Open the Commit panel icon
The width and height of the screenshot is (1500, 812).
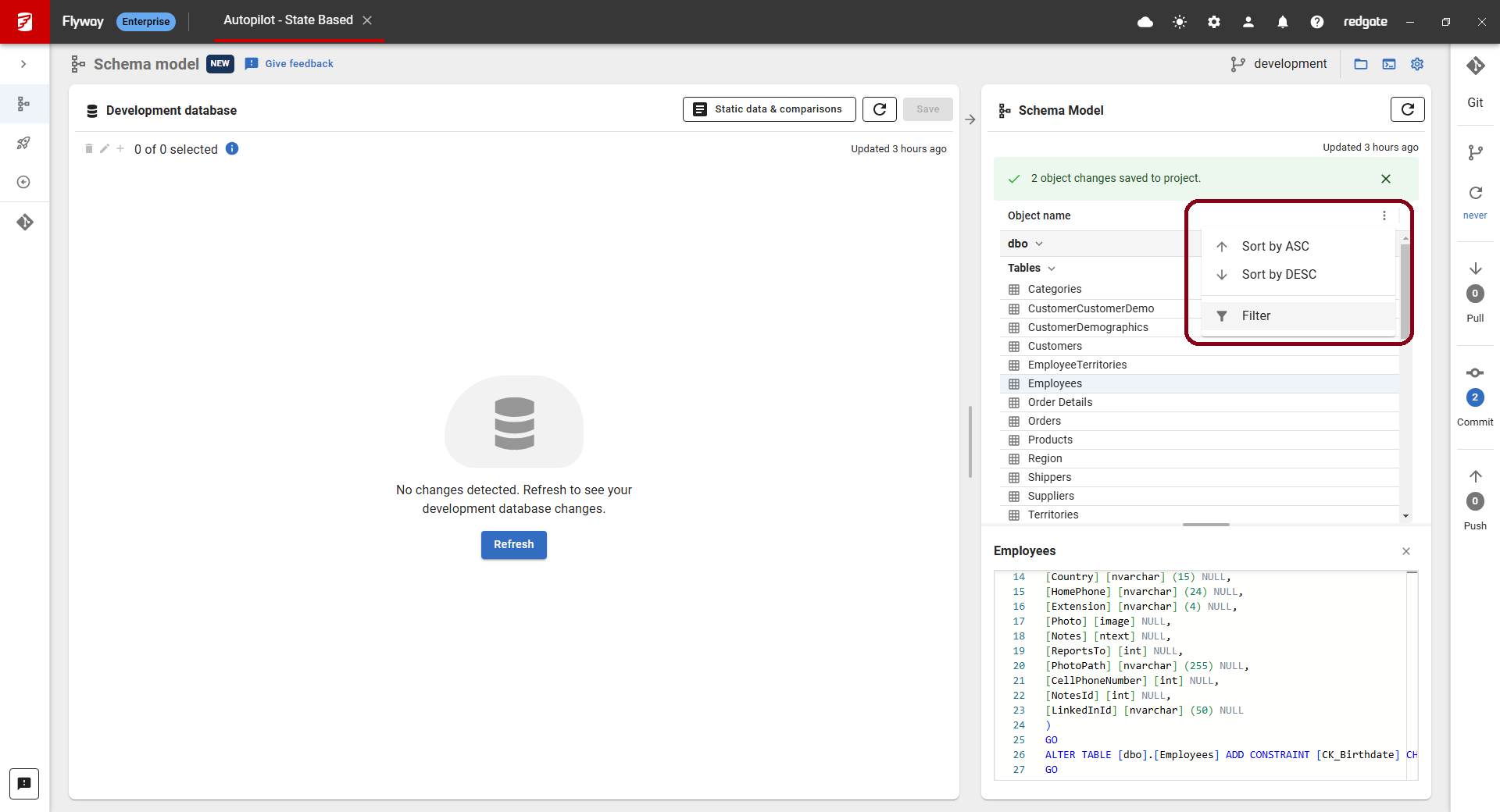(1475, 373)
